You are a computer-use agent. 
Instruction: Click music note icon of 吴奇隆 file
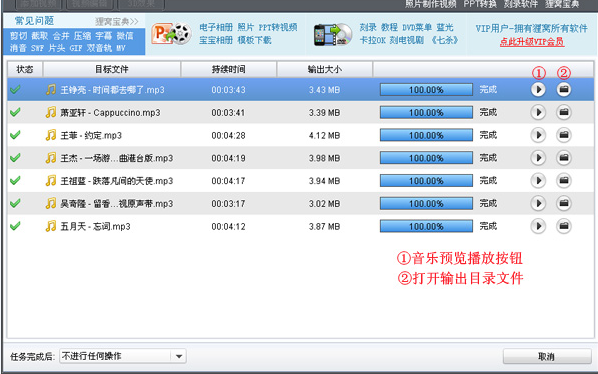pos(51,203)
